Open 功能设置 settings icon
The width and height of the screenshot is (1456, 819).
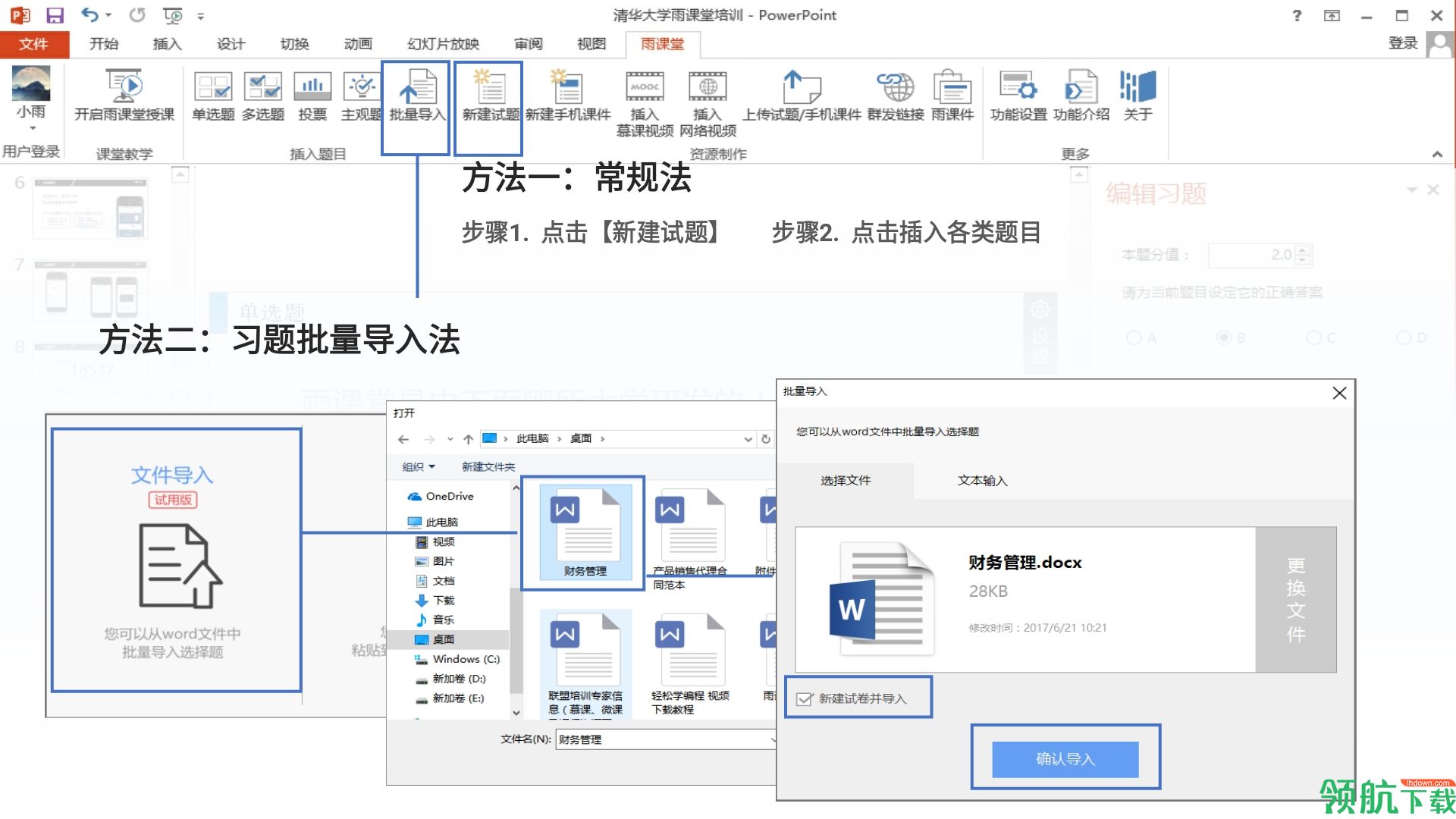(x=1018, y=96)
